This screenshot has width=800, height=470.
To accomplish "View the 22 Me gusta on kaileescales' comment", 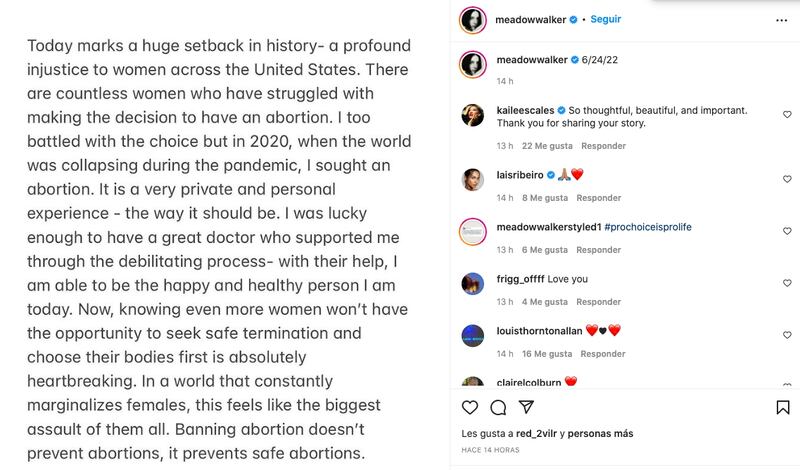I will click(x=545, y=144).
